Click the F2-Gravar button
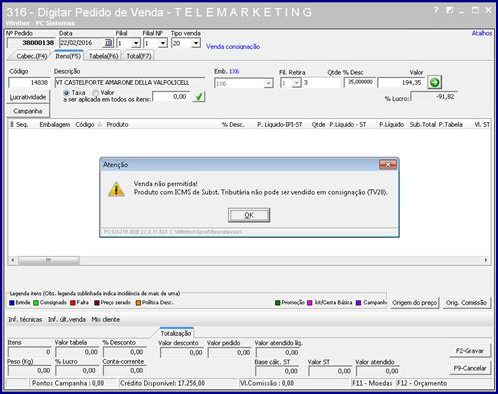 (x=470, y=351)
